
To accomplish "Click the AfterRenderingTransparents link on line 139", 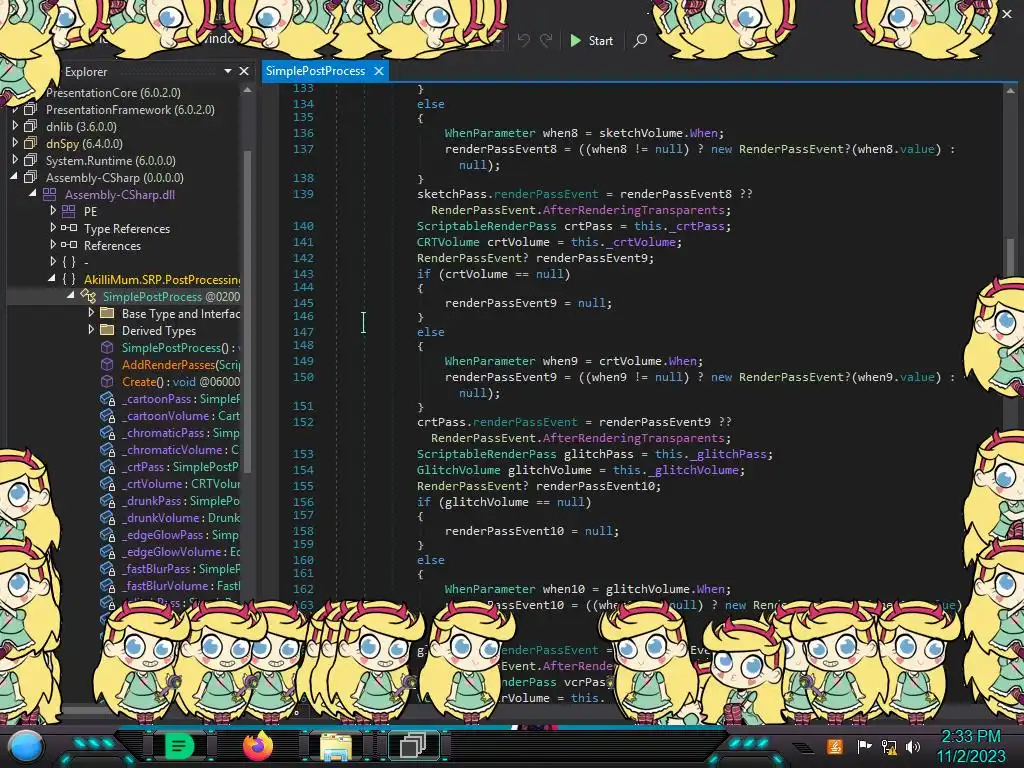I will (633, 210).
